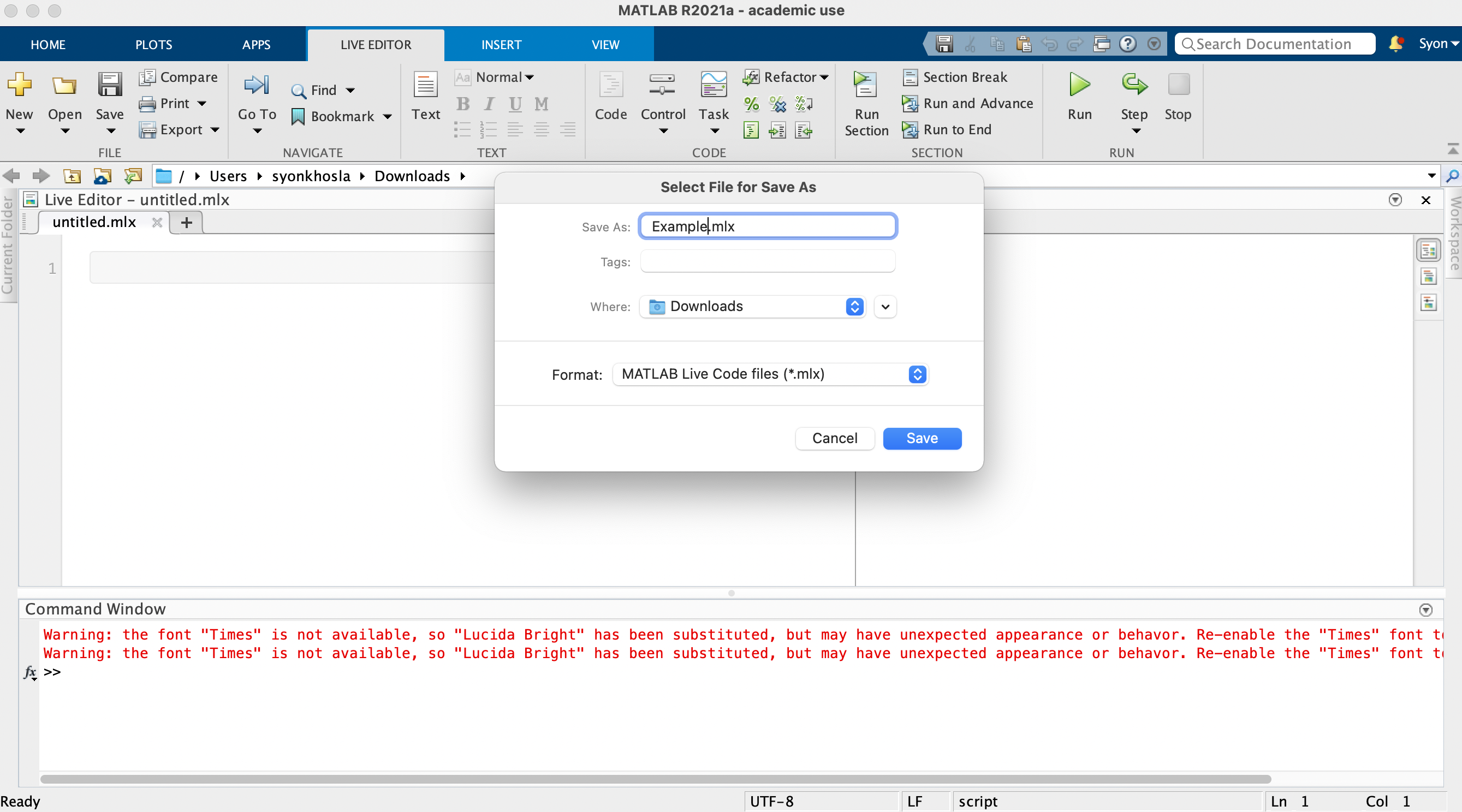This screenshot has height=812, width=1462.
Task: Switch to the PLOTS tab
Action: (x=153, y=44)
